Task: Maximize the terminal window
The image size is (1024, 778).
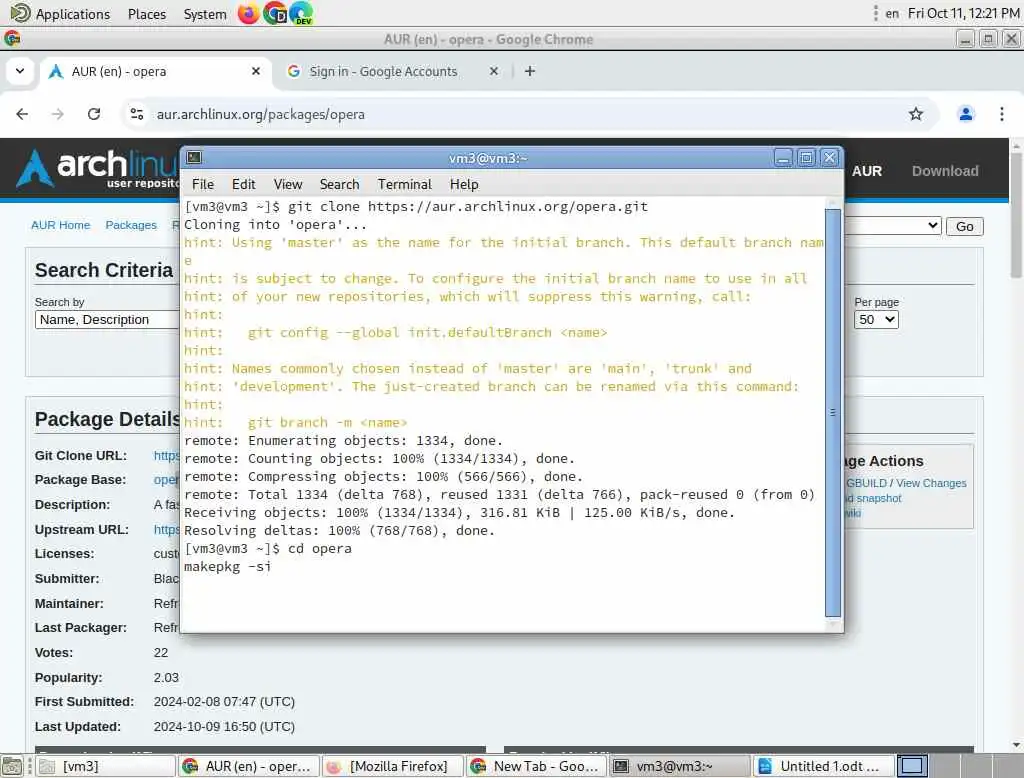Action: tap(806, 157)
